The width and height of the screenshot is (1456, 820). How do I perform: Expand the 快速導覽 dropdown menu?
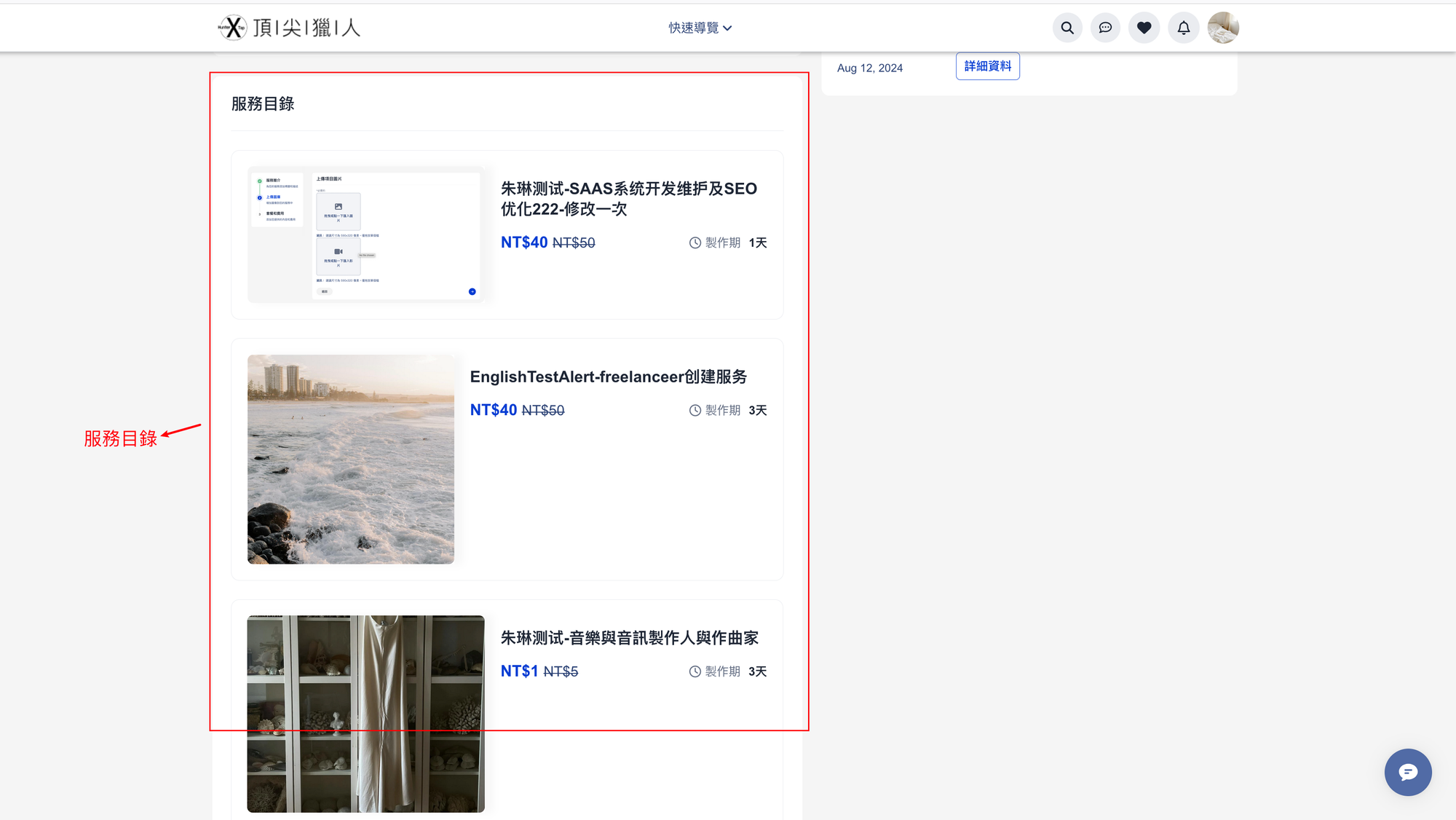(x=694, y=28)
